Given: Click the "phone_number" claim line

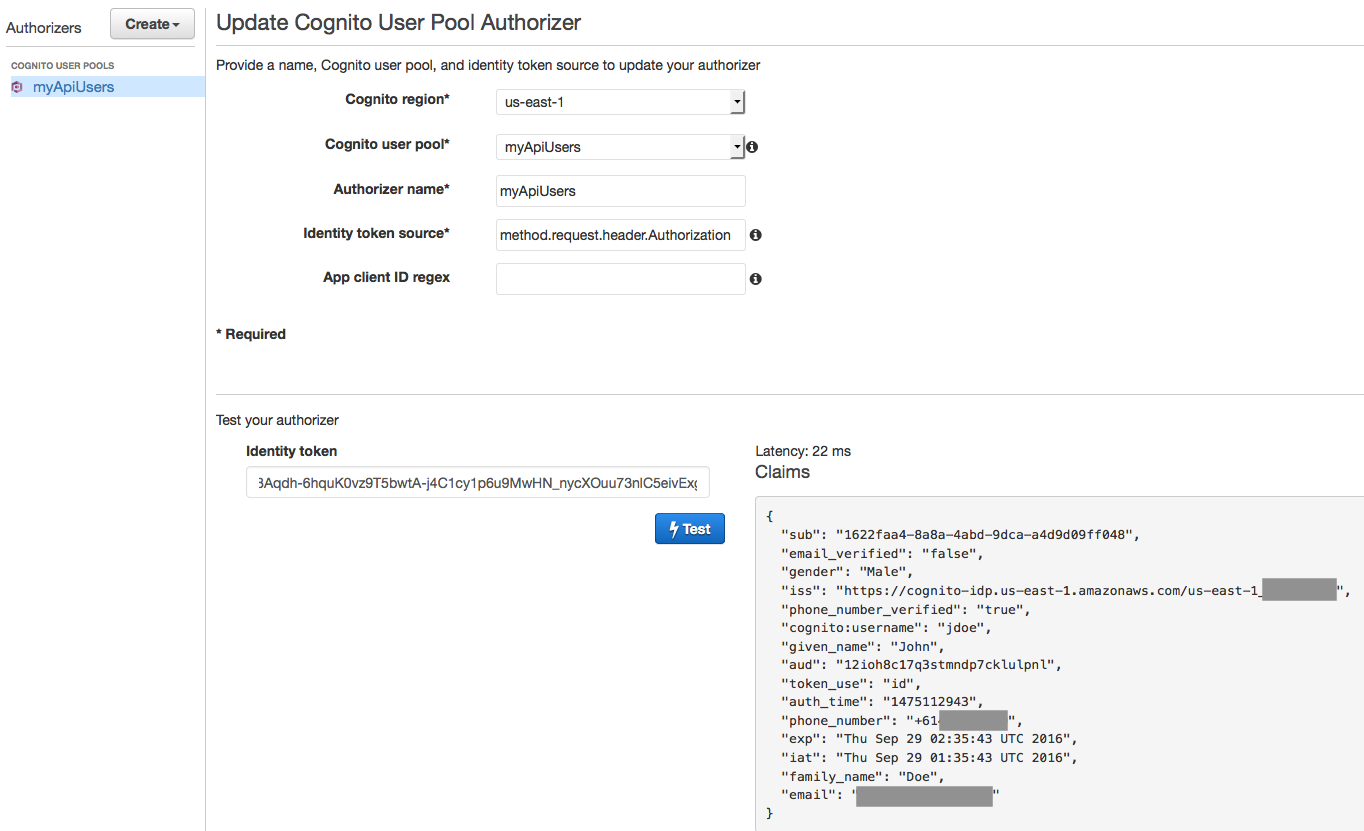Looking at the screenshot, I should [x=902, y=720].
